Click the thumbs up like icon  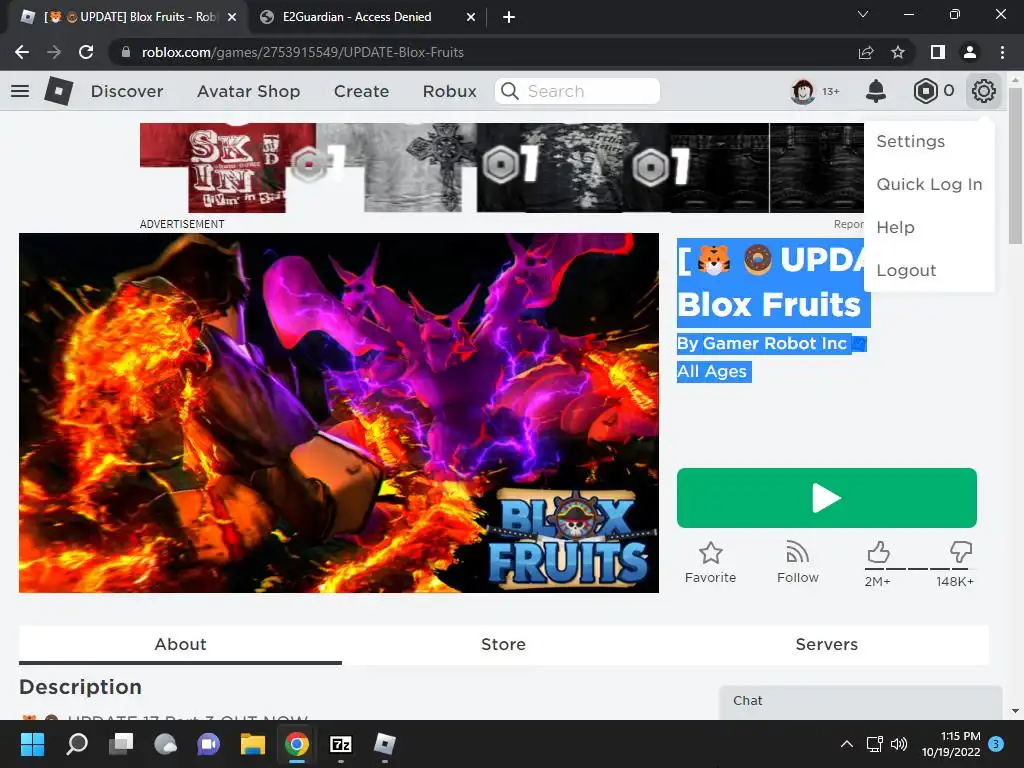pyautogui.click(x=878, y=552)
